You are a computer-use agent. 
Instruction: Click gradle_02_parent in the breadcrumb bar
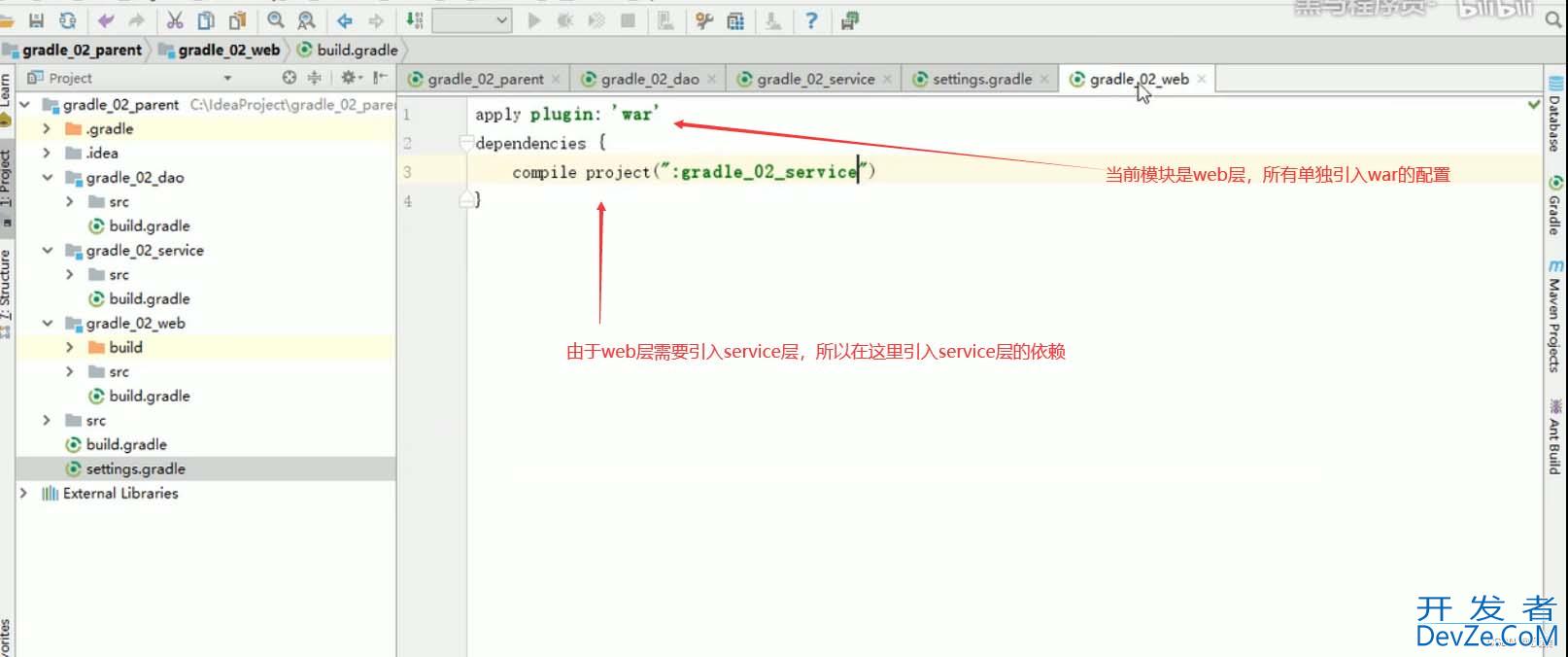point(82,50)
